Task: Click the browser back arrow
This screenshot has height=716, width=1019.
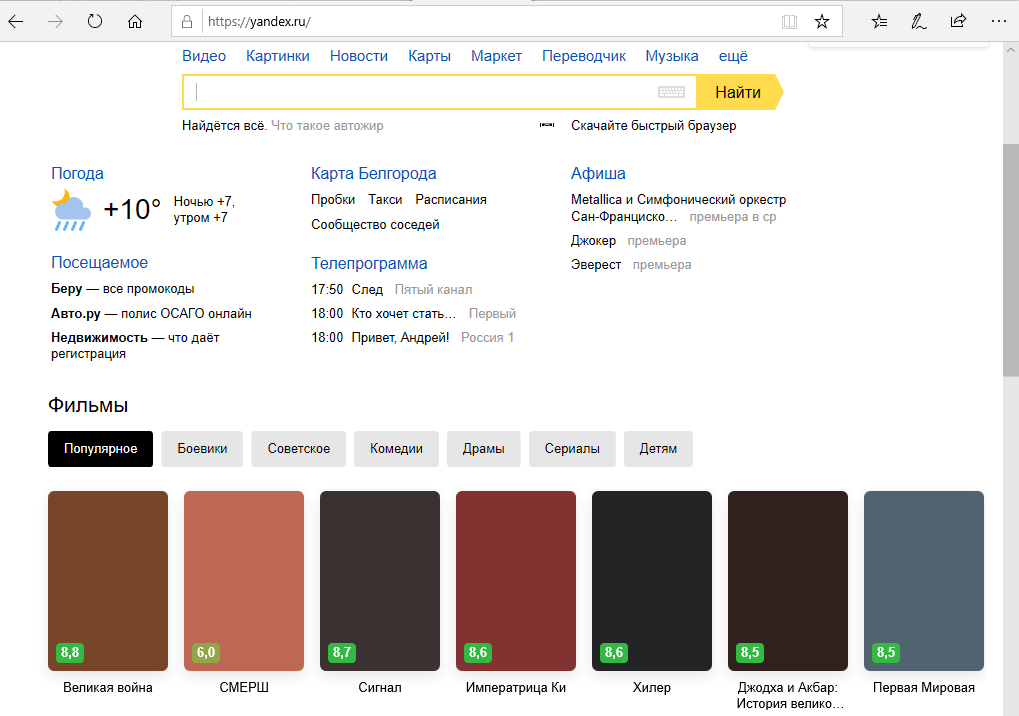Action: pyautogui.click(x=17, y=21)
